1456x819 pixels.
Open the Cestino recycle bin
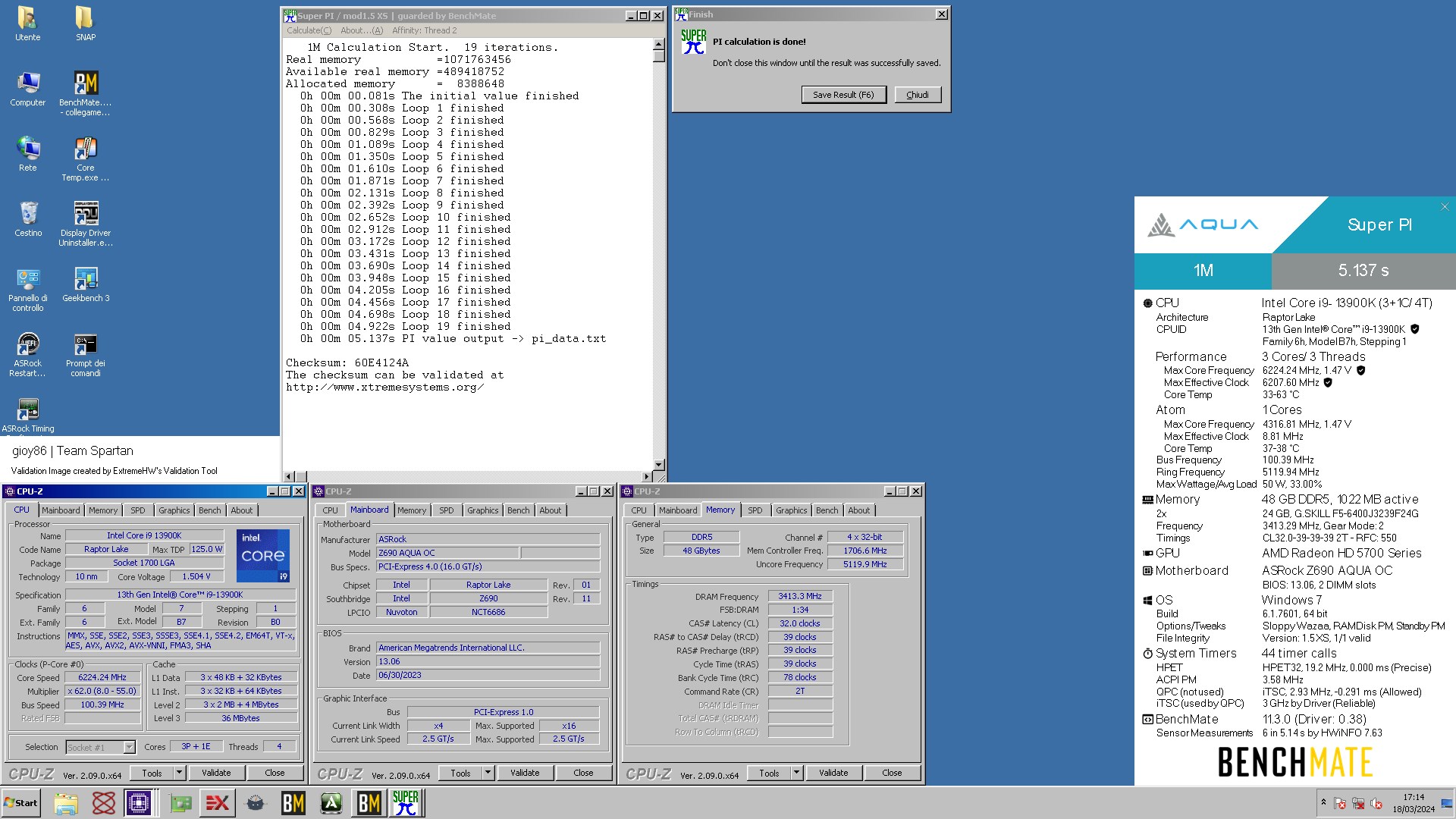click(27, 219)
